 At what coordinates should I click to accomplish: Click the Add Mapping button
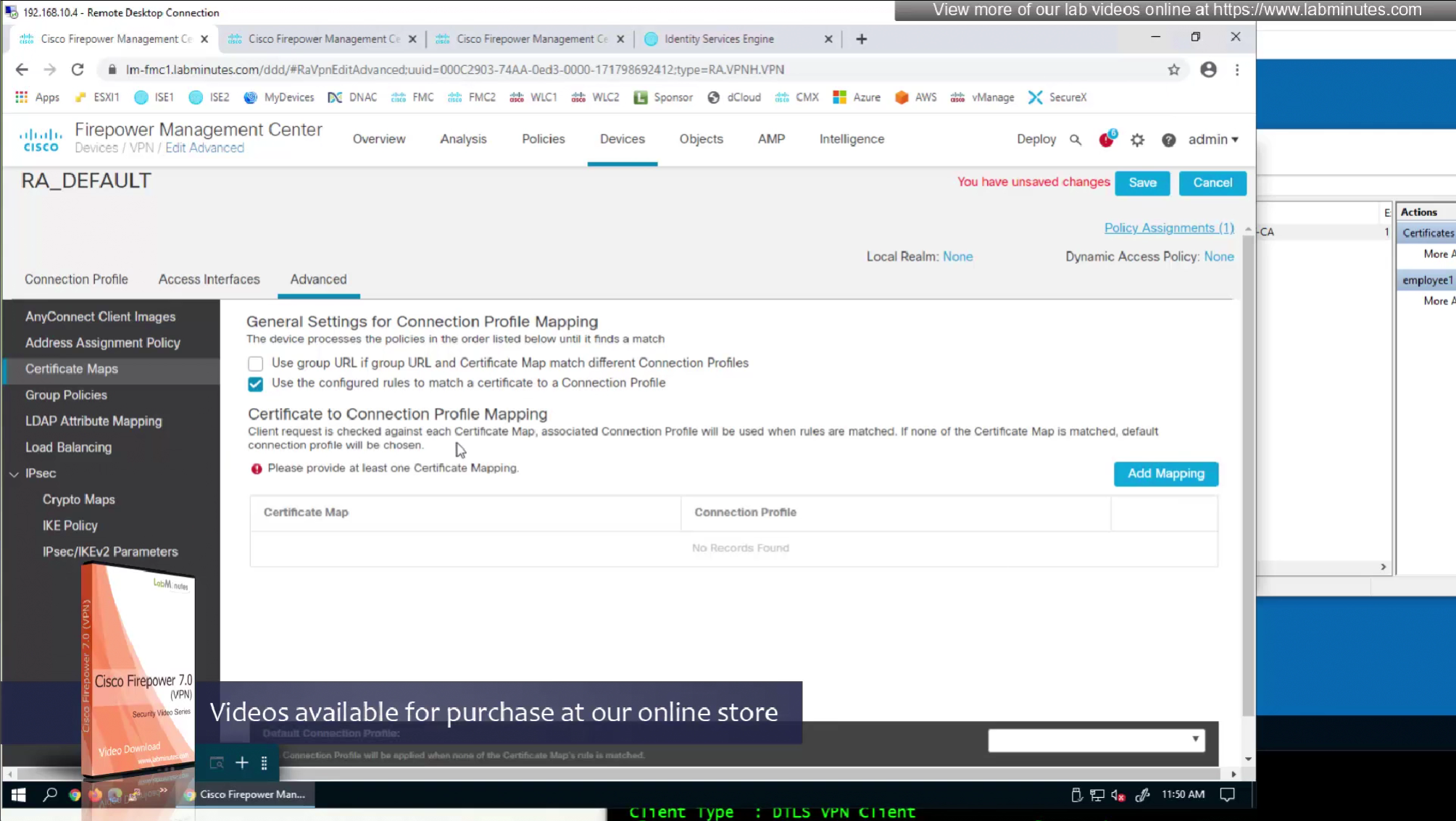tap(1165, 474)
